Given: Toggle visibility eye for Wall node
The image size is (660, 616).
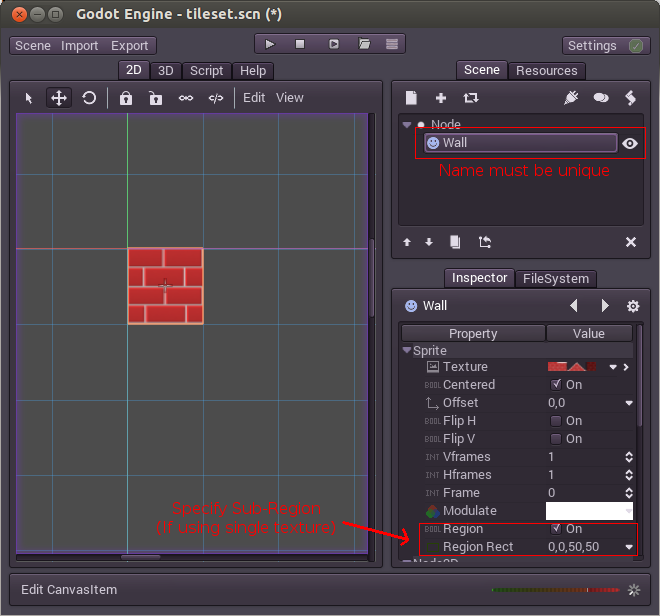Looking at the screenshot, I should click(630, 143).
